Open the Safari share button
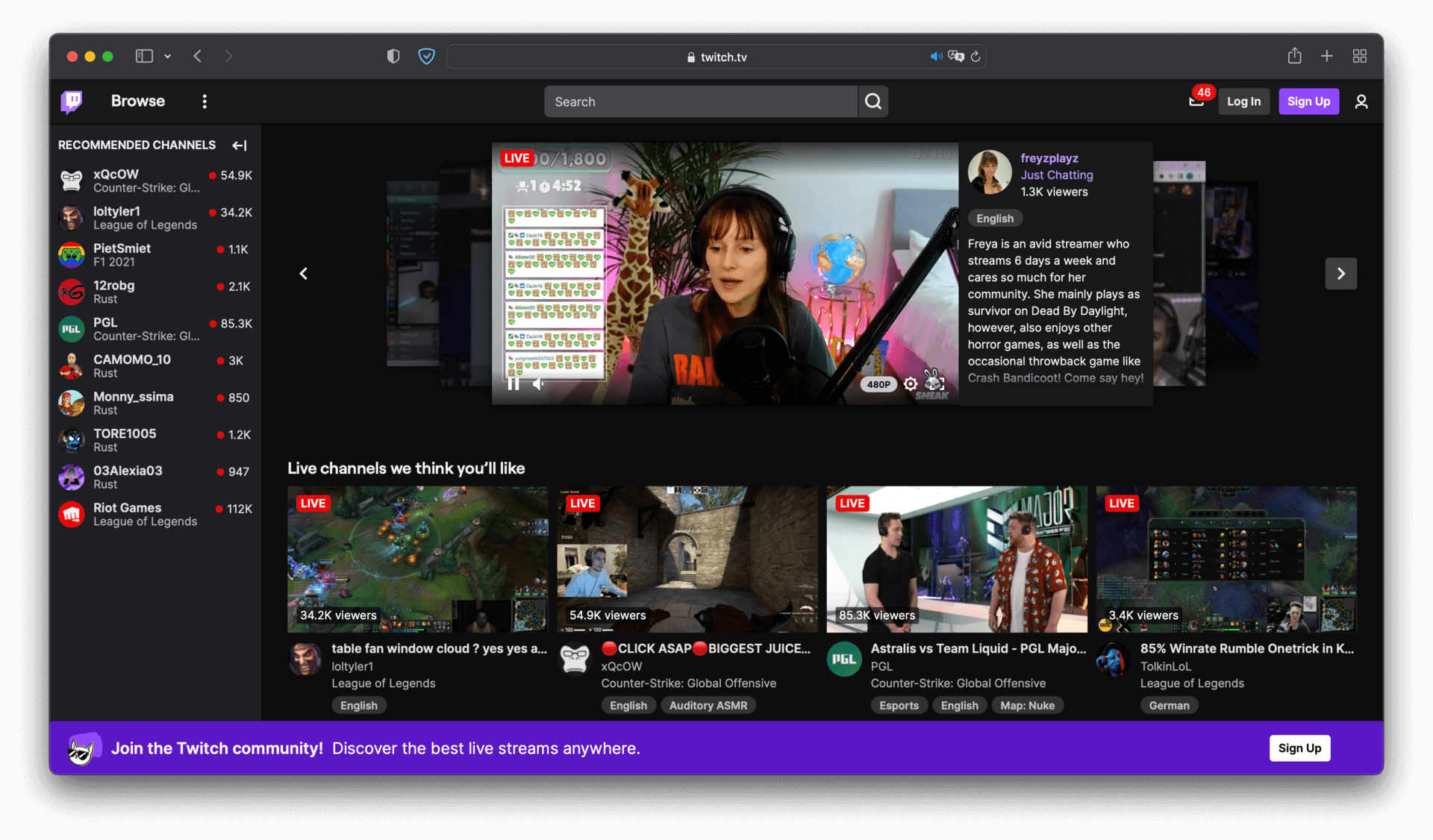 1295,56
